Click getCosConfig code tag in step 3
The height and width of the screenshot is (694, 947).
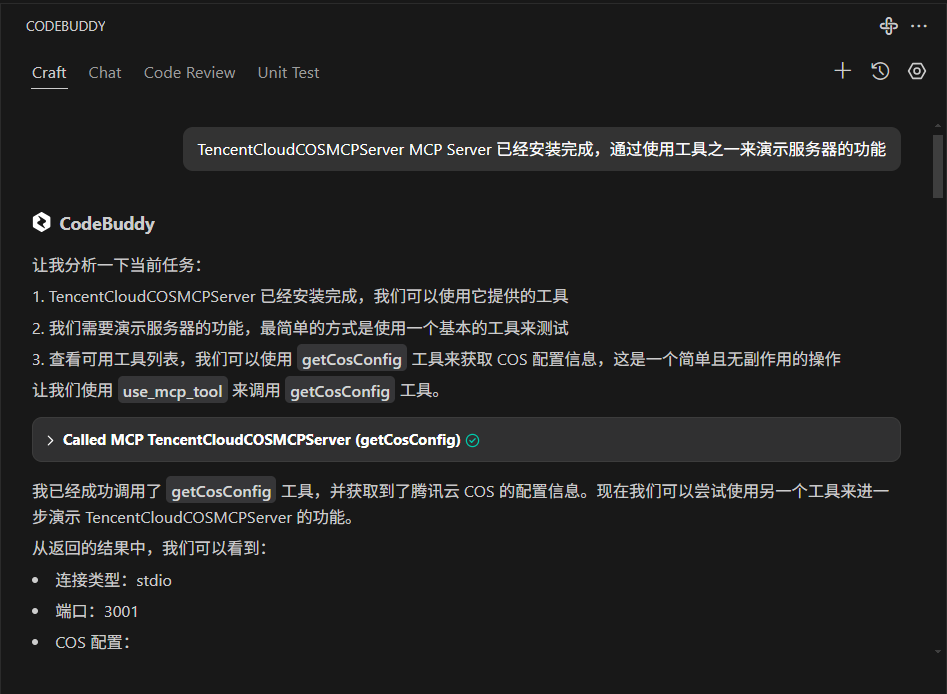point(352,359)
